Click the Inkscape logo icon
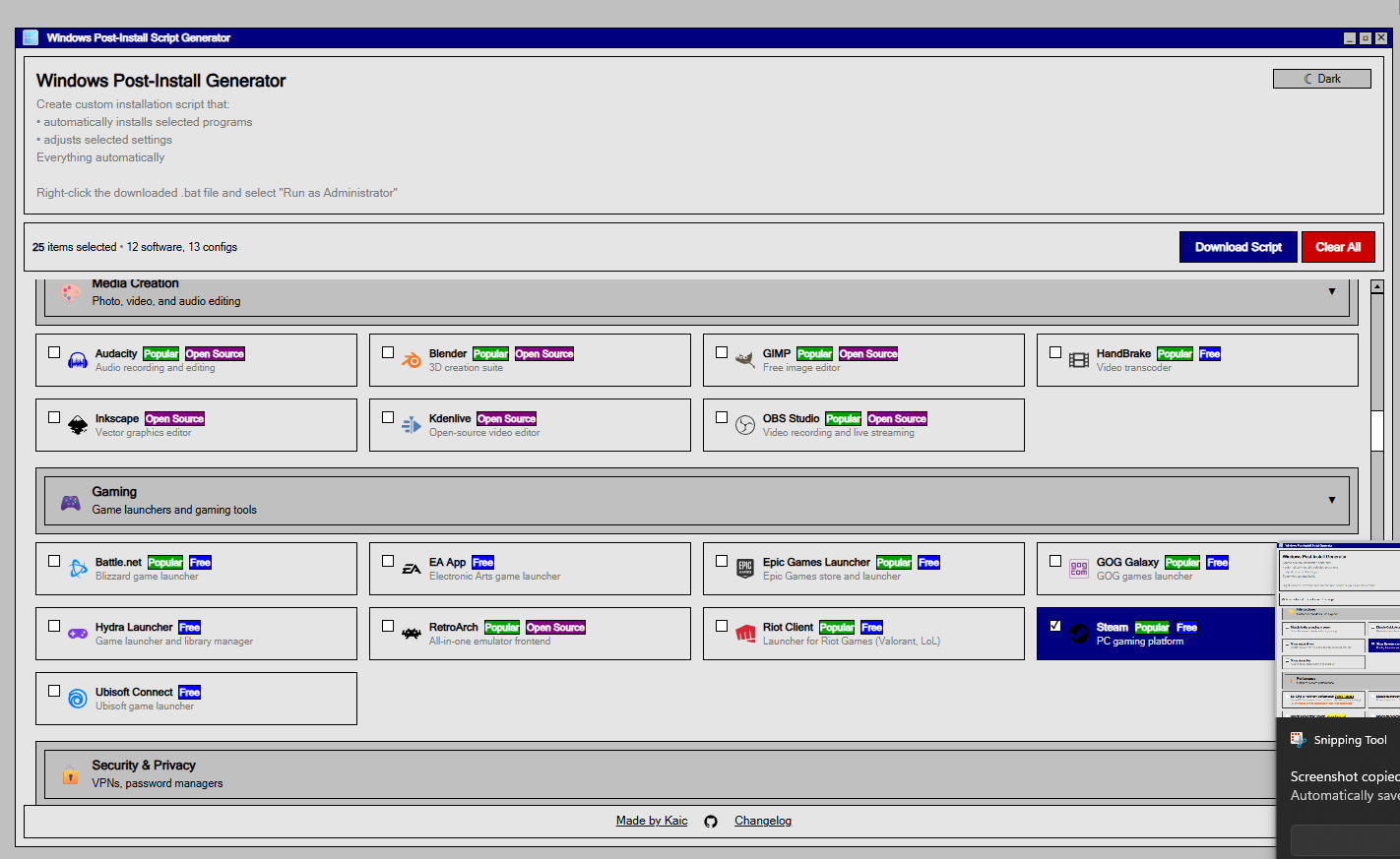1400x859 pixels. [78, 426]
